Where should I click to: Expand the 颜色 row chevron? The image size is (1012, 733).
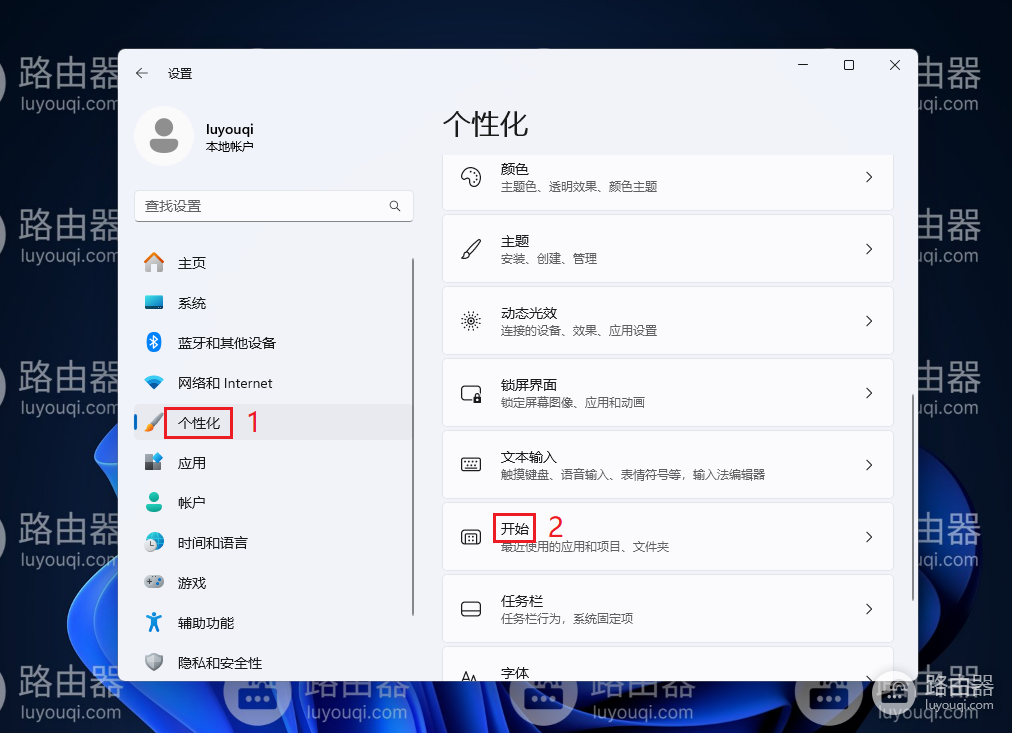(x=869, y=177)
